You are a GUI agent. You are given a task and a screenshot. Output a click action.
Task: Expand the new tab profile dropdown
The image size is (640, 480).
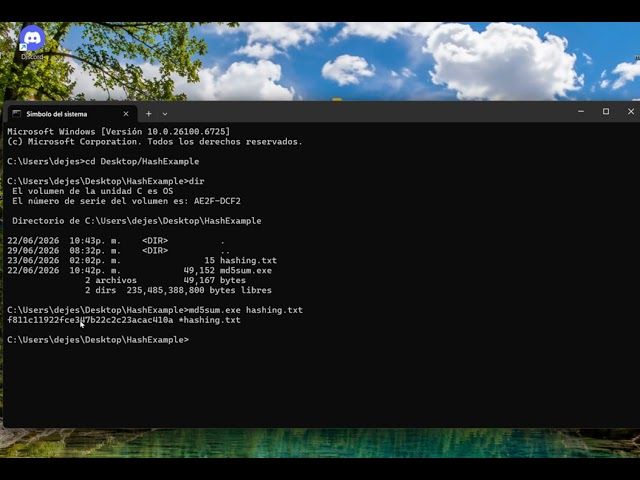(165, 114)
